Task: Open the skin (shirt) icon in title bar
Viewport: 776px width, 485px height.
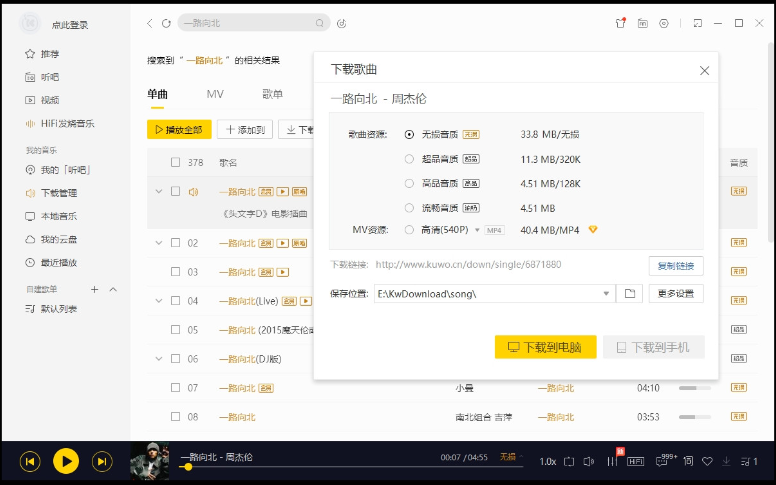Action: click(621, 23)
